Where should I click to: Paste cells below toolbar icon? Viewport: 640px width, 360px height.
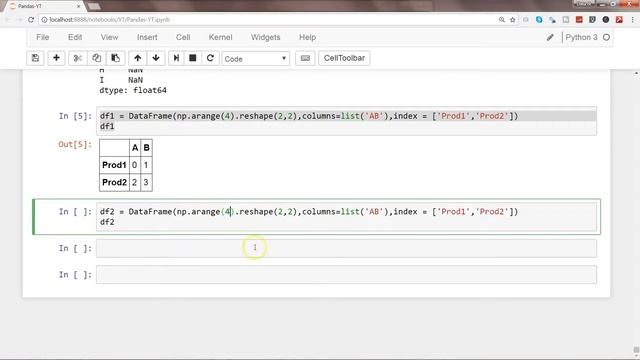click(116, 58)
